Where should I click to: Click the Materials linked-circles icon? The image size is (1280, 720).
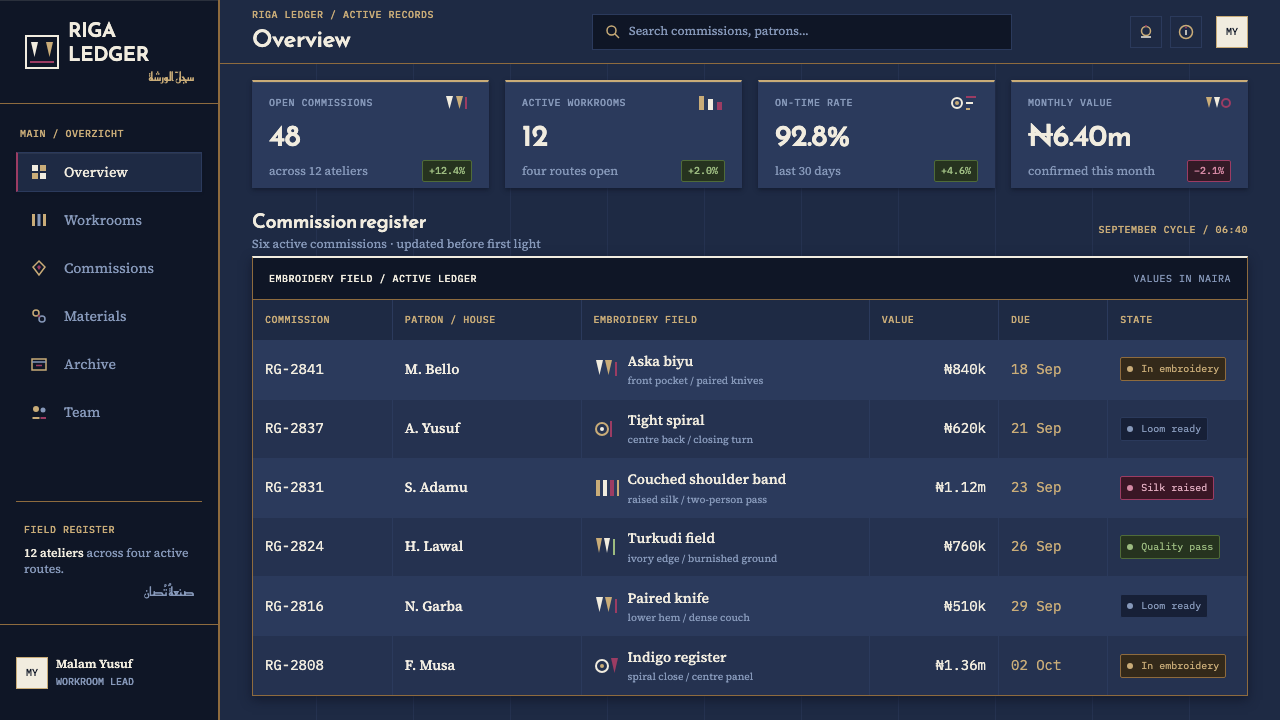[39, 316]
